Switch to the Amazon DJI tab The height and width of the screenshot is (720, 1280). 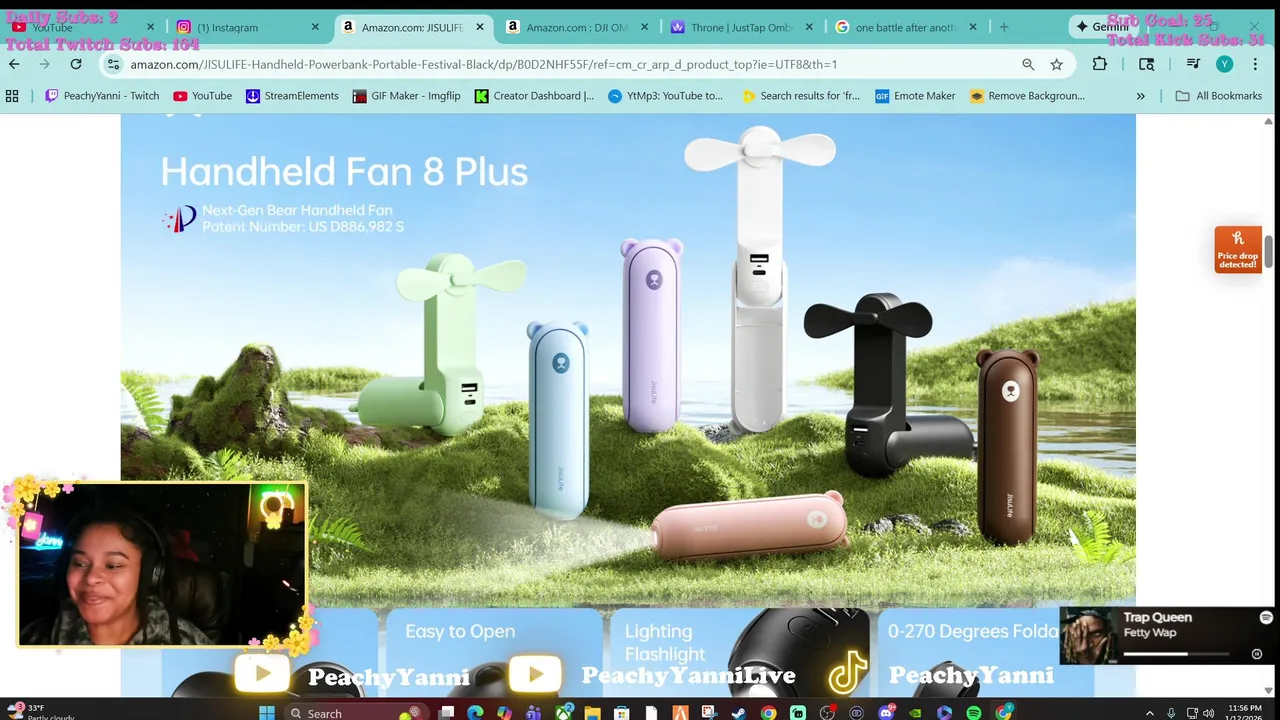(x=575, y=28)
